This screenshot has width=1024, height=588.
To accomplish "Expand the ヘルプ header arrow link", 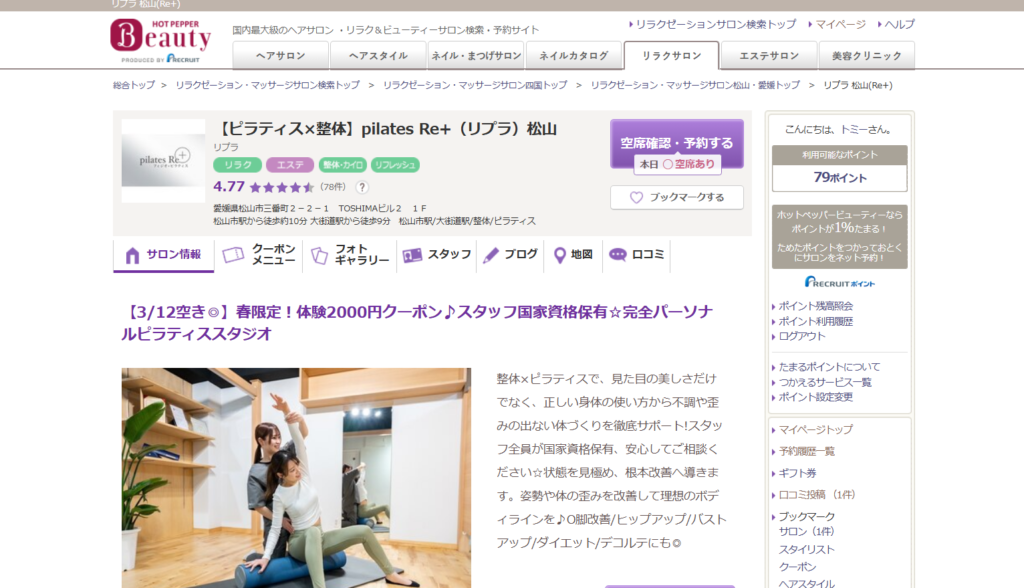I will coord(894,24).
